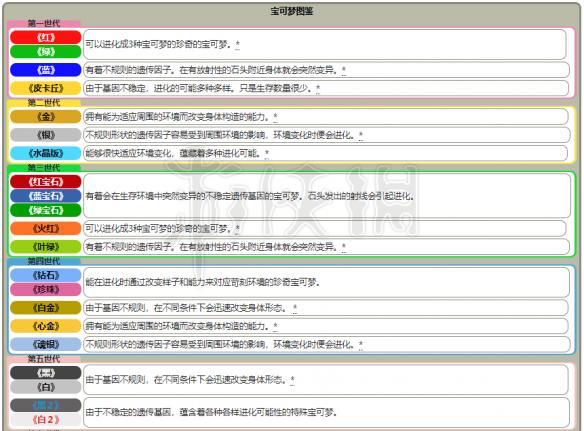Viewport: 584px width, 431px height.
Task: Open the 《金》 version link
Action: pyautogui.click(x=46, y=117)
